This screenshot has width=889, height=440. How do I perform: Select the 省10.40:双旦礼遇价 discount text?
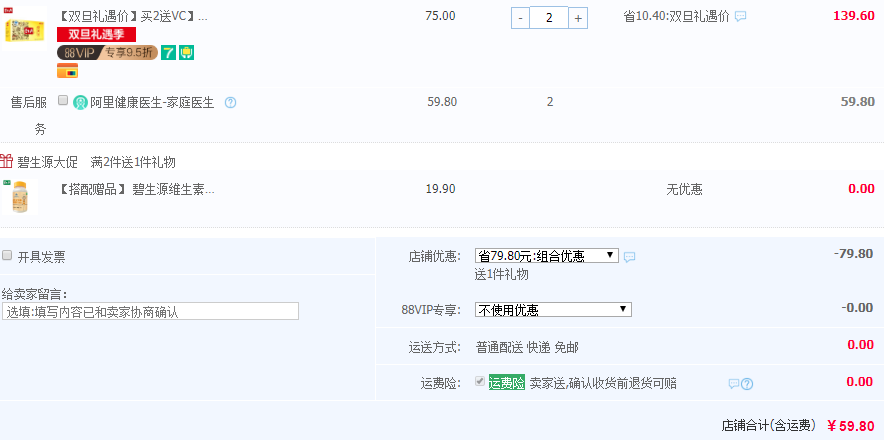tap(676, 16)
